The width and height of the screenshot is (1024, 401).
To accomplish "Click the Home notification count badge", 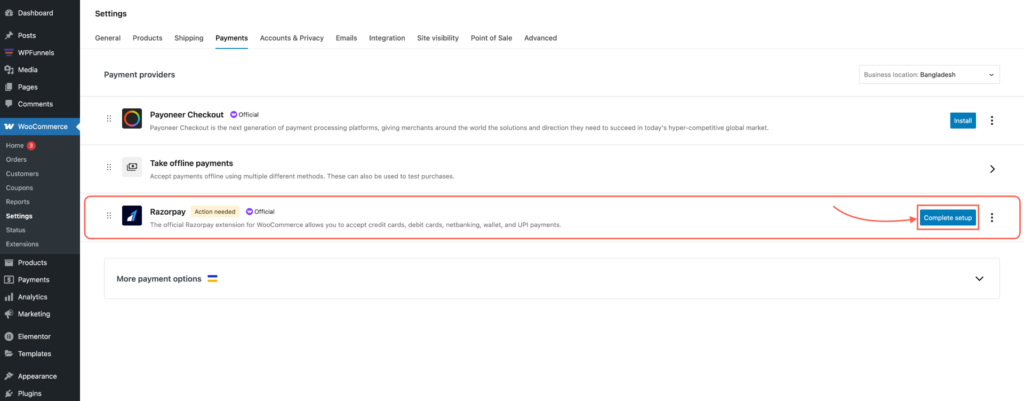I will point(31,146).
